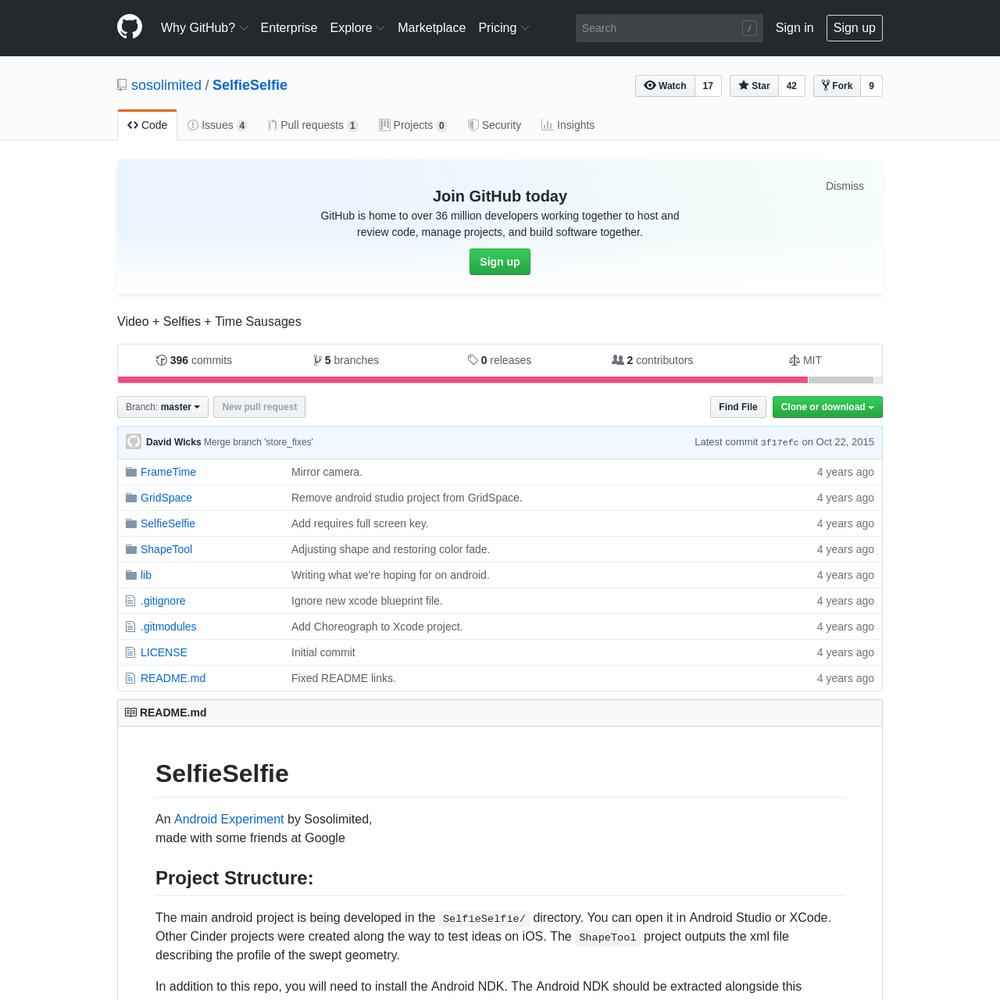The height and width of the screenshot is (1000, 1000).
Task: Open the SelfieSelfie repository title link
Action: coord(249,85)
